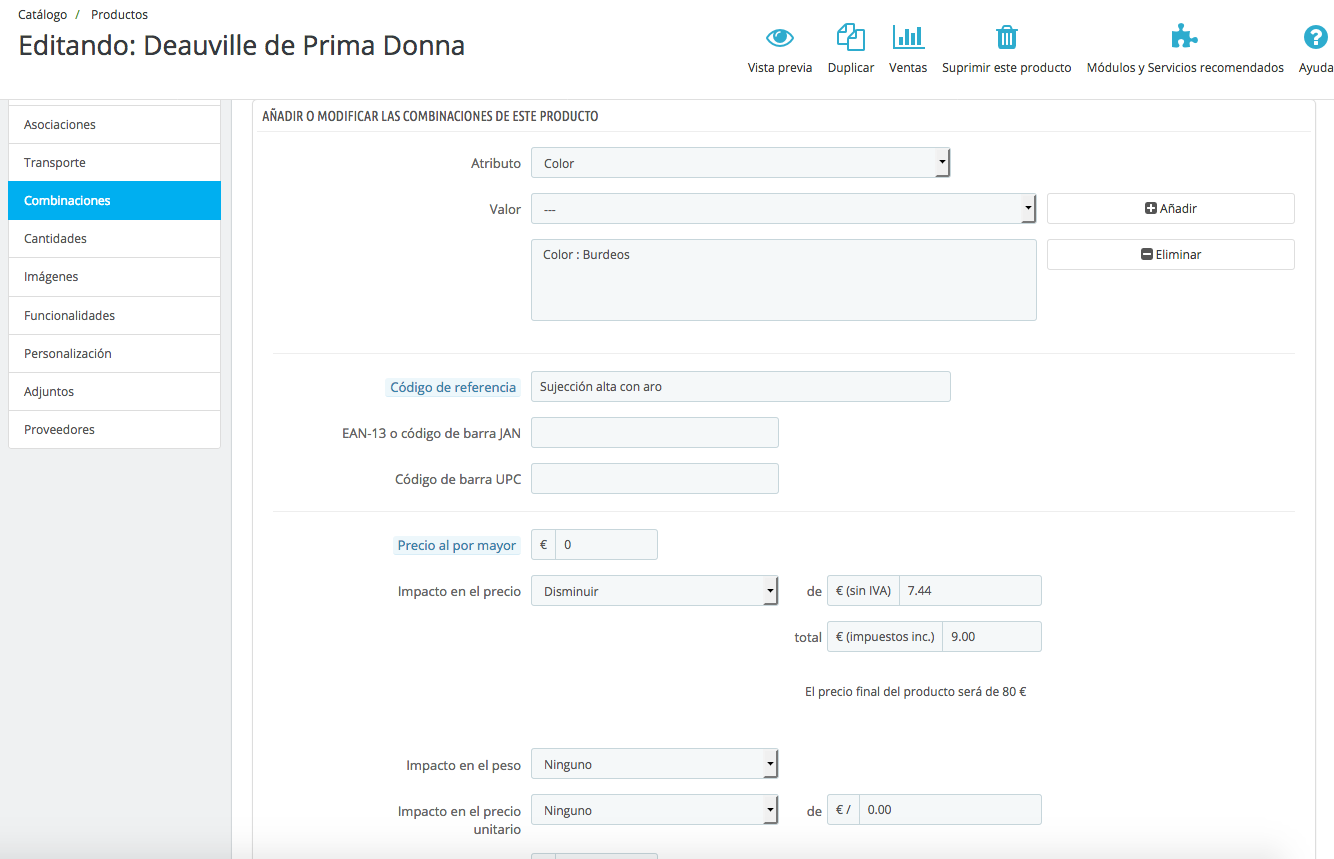Expand the Atributo dropdown set to Color

(x=740, y=163)
